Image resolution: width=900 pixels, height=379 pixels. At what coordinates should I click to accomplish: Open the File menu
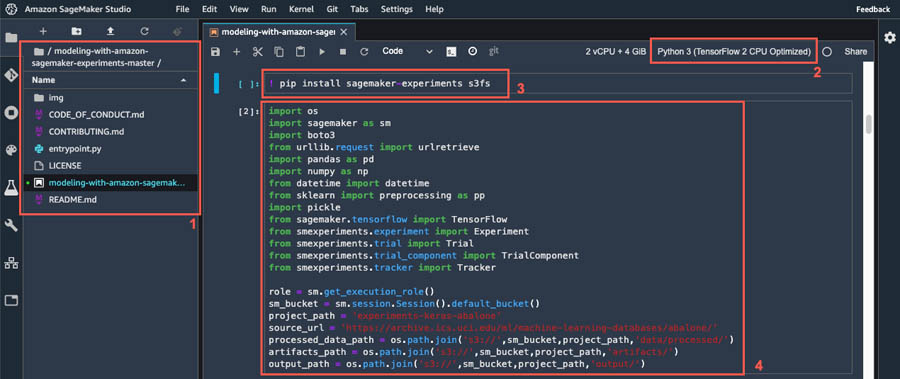click(x=182, y=9)
